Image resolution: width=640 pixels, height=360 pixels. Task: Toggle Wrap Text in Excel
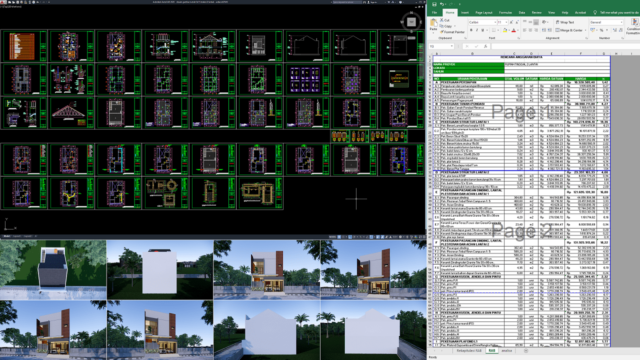pos(565,22)
